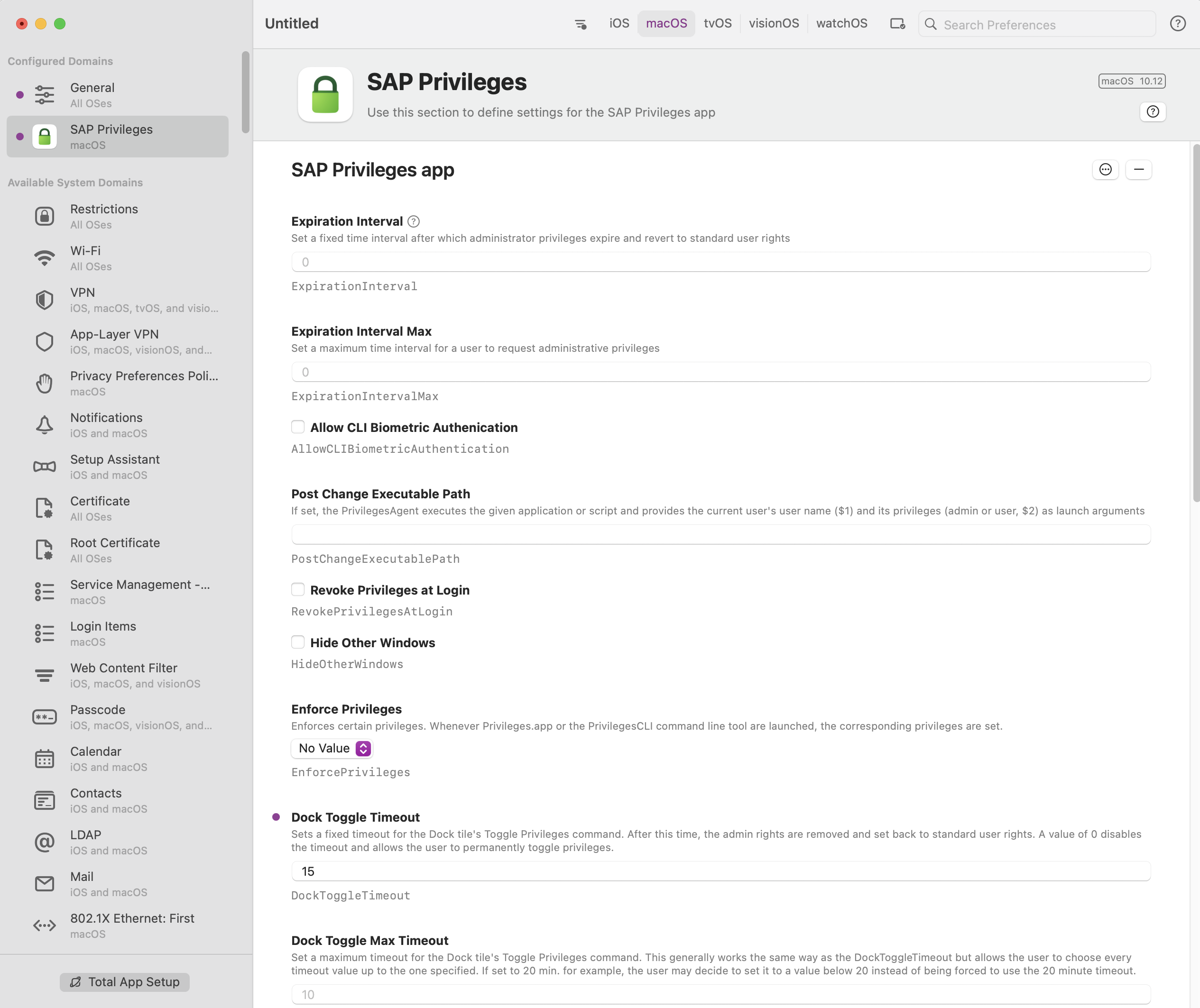The height and width of the screenshot is (1008, 1200).
Task: Open App-Layer VPN shield icon
Action: pyautogui.click(x=45, y=341)
